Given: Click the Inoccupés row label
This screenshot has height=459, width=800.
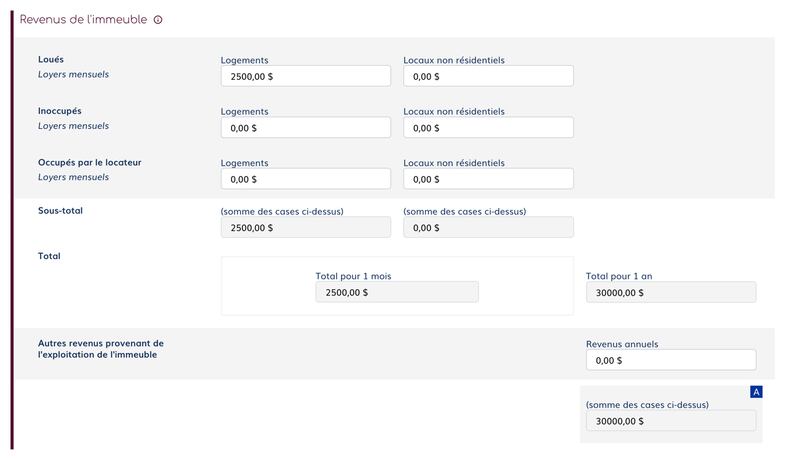Looking at the screenshot, I should [x=59, y=111].
